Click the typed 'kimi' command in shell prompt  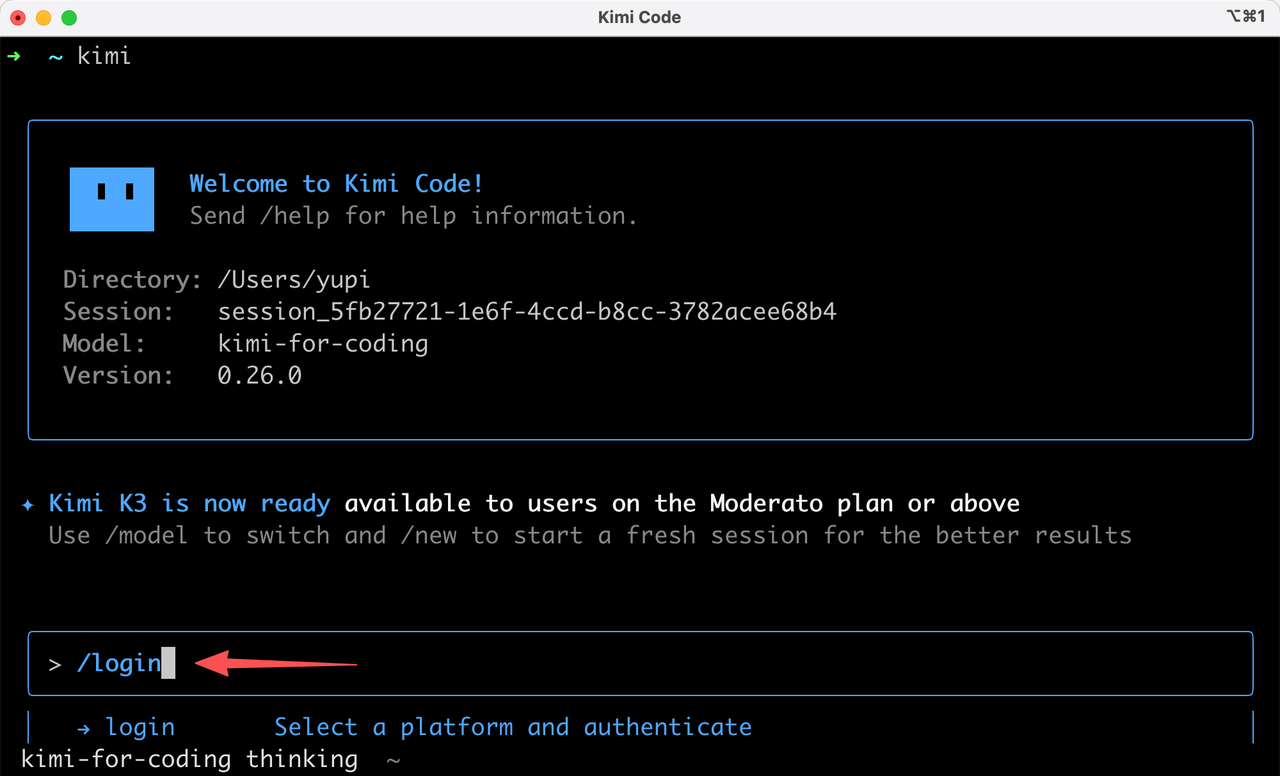pos(104,55)
